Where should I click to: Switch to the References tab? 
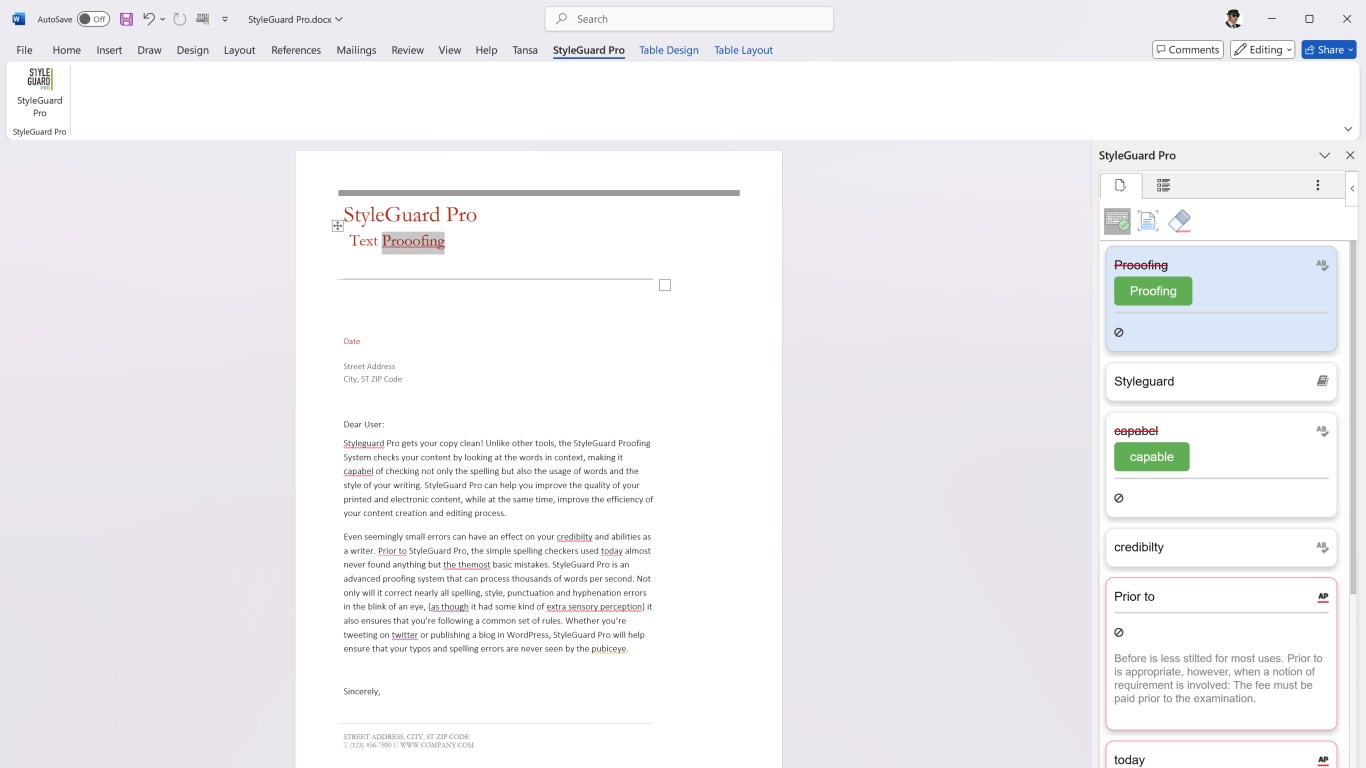[x=296, y=50]
